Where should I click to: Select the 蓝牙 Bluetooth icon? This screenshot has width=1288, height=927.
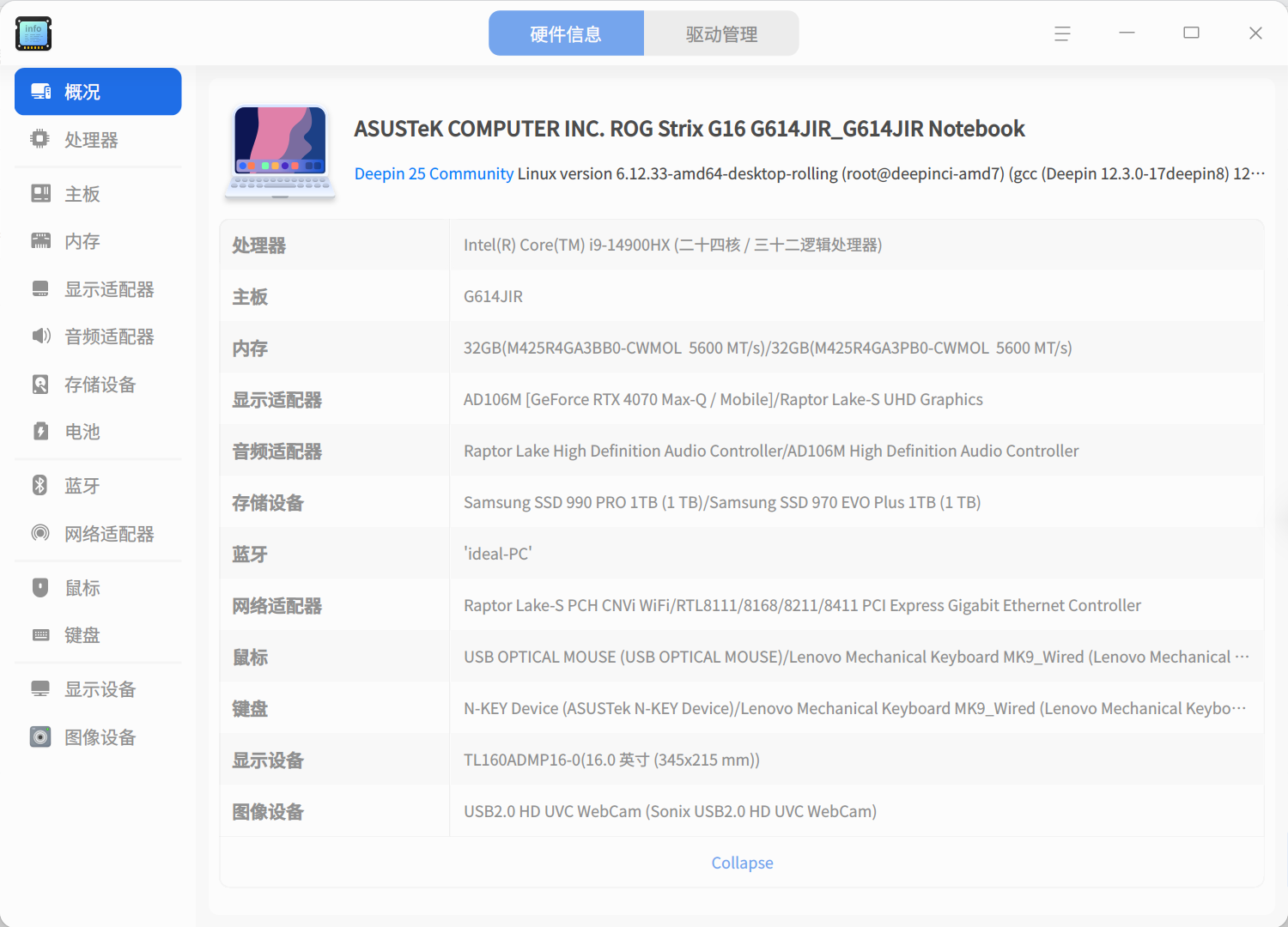click(x=40, y=486)
